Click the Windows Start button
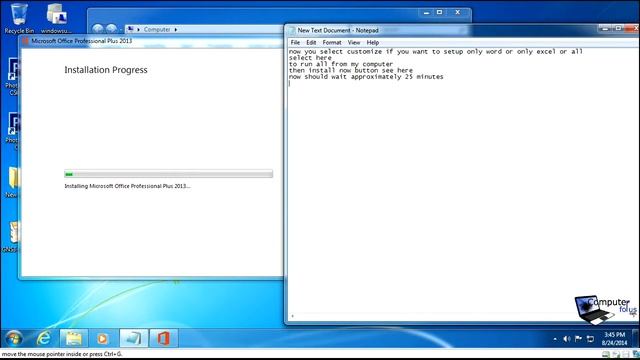This screenshot has width=640, height=360. click(14, 338)
